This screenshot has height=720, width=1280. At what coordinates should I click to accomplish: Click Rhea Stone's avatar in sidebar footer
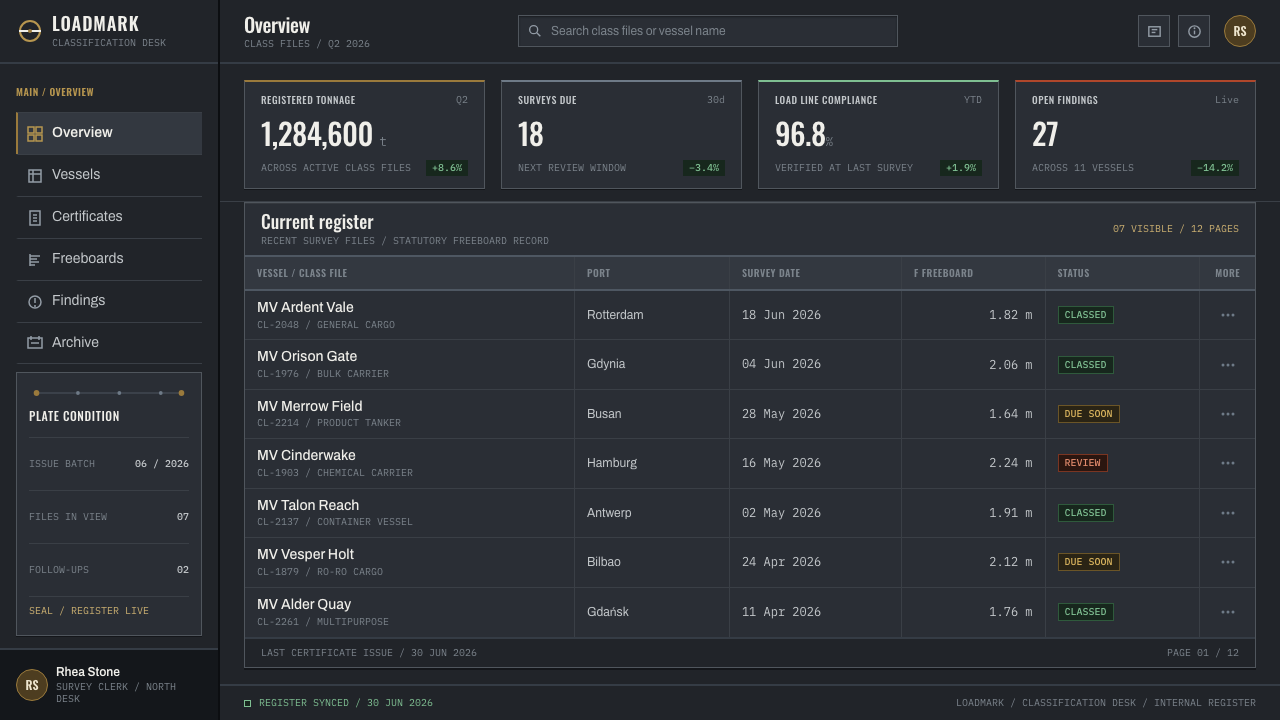click(x=32, y=685)
